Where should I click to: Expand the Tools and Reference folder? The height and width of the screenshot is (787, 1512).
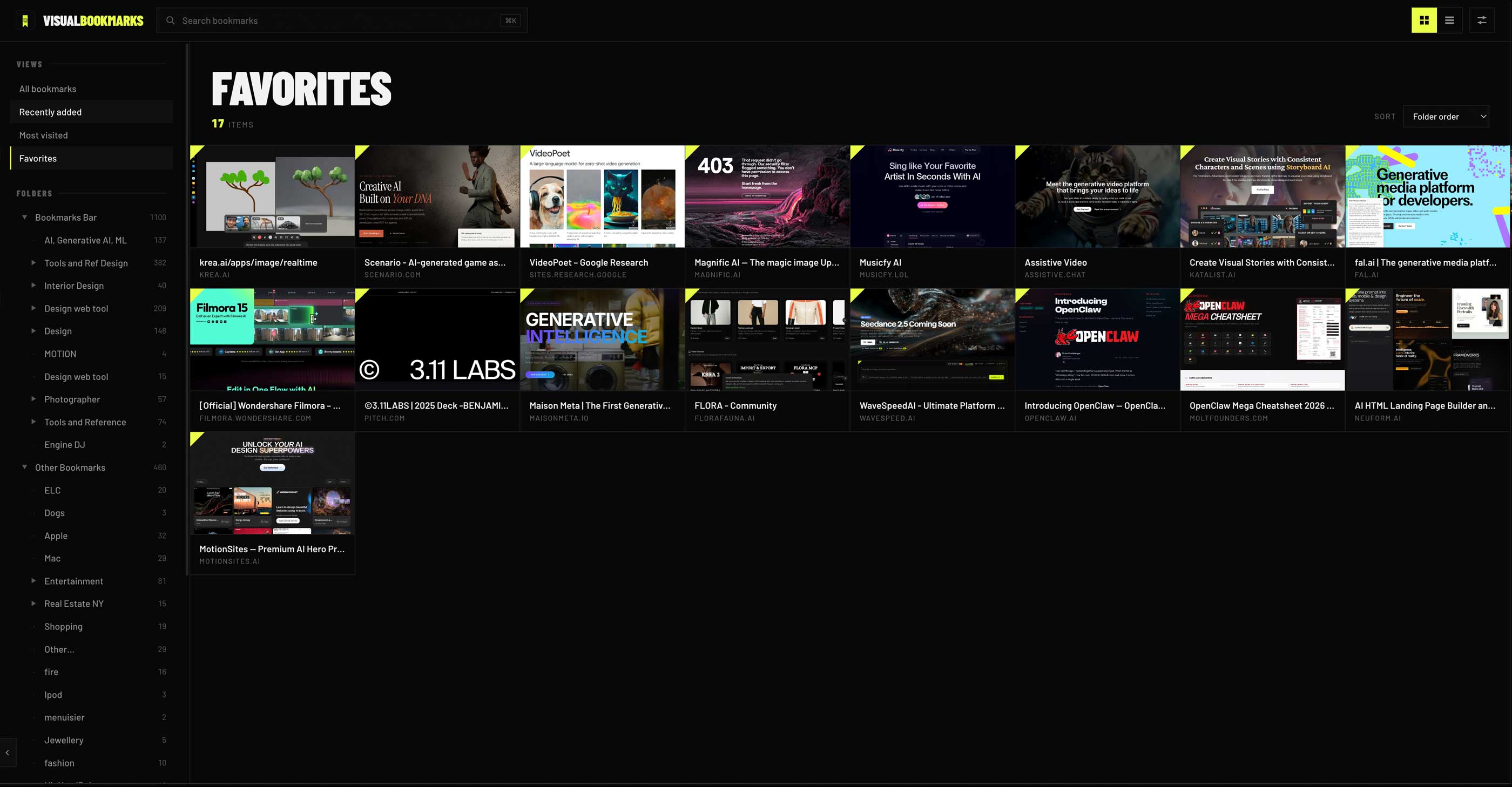click(x=33, y=422)
